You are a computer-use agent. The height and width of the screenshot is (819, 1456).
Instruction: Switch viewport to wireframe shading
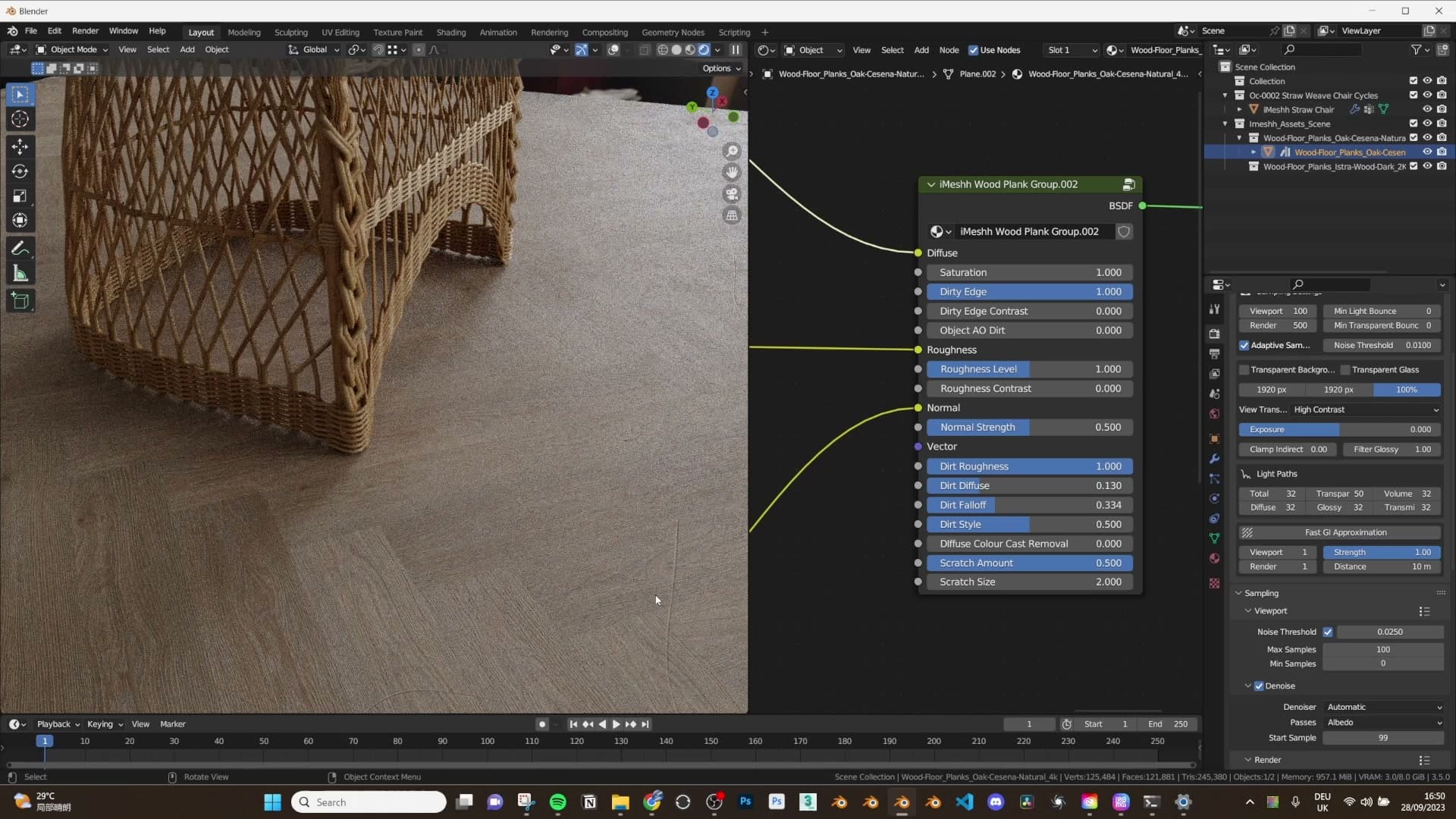663,50
